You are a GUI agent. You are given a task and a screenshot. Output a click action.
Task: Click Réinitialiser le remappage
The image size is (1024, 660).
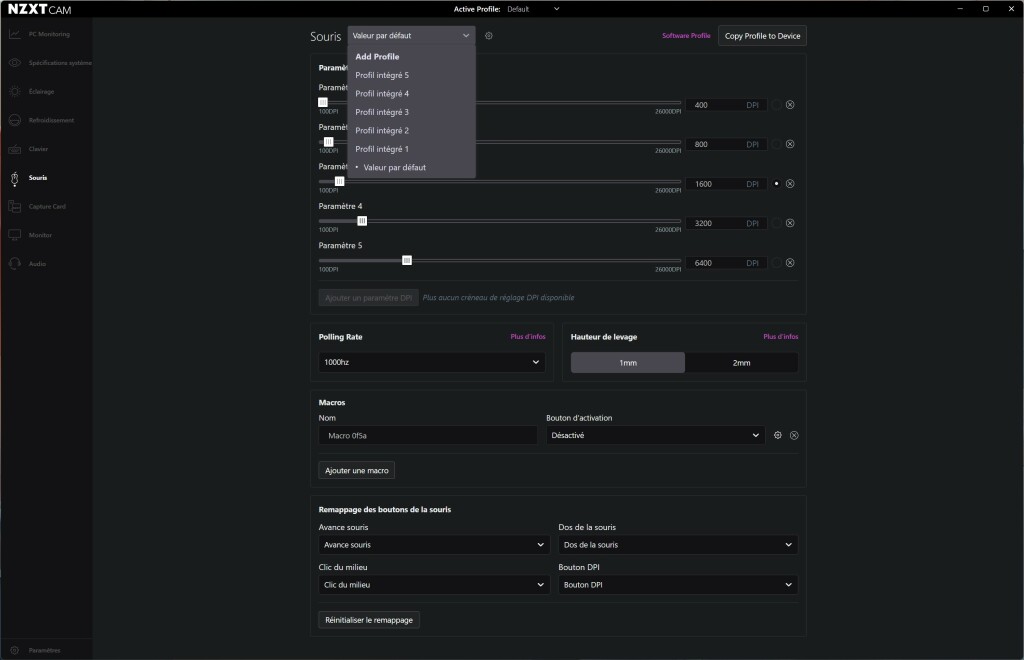click(370, 619)
